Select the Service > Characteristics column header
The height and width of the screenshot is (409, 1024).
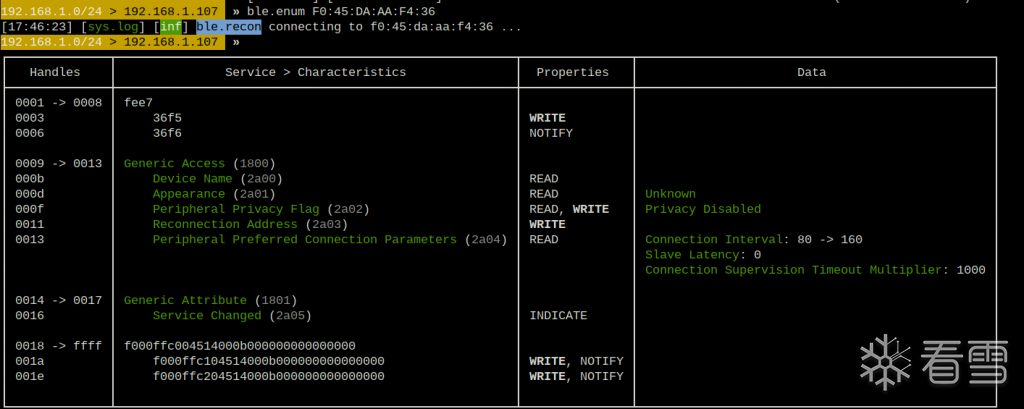coord(316,72)
